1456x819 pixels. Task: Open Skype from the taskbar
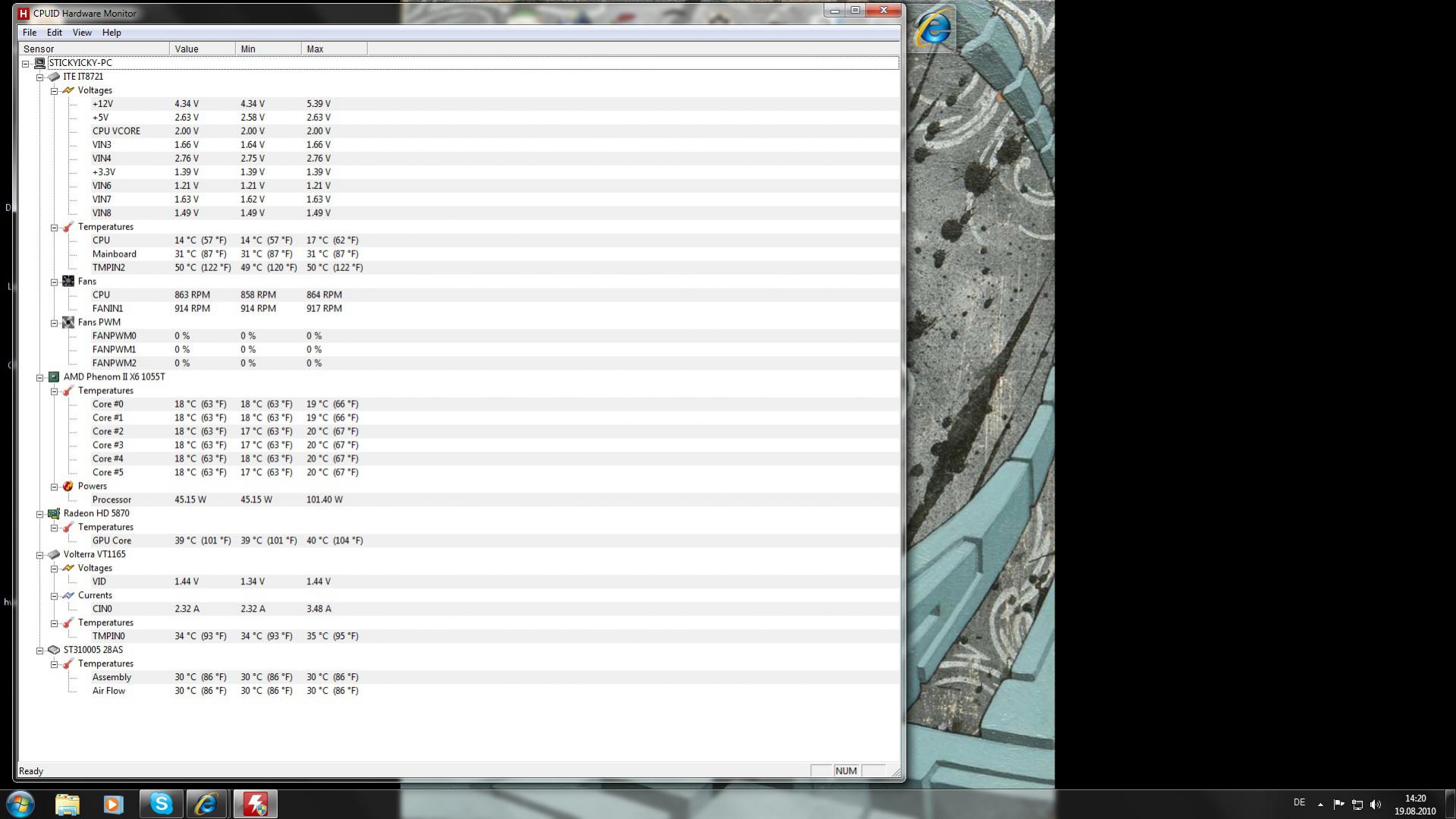162,804
